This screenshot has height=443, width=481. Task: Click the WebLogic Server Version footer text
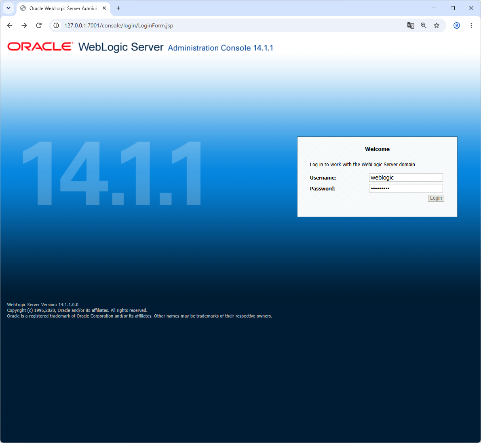point(42,305)
